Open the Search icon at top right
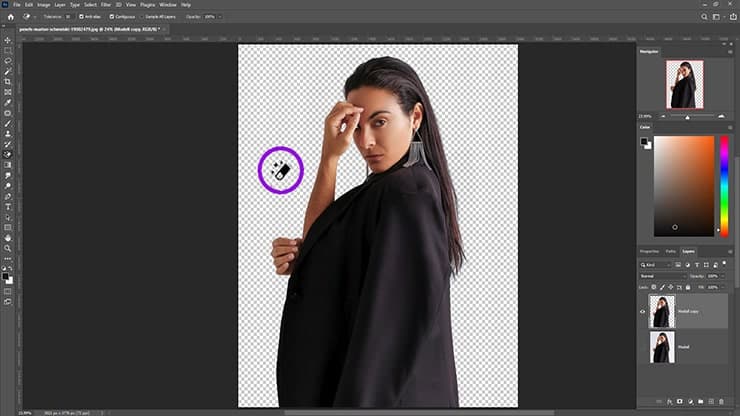Image resolution: width=740 pixels, height=416 pixels. 704,17
